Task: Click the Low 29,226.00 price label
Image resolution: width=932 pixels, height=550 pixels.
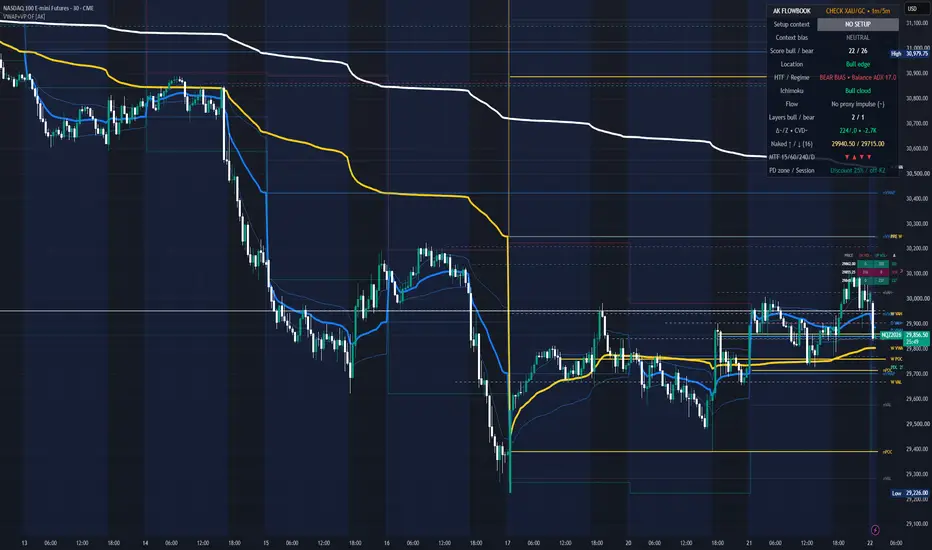Action: click(909, 493)
